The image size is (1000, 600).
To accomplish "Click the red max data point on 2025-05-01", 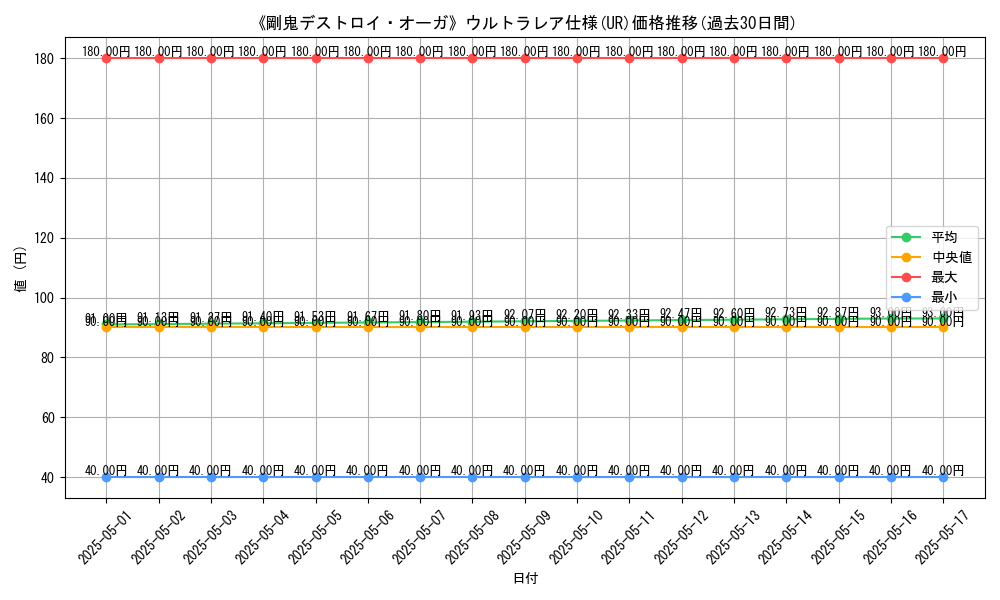I will tap(107, 59).
